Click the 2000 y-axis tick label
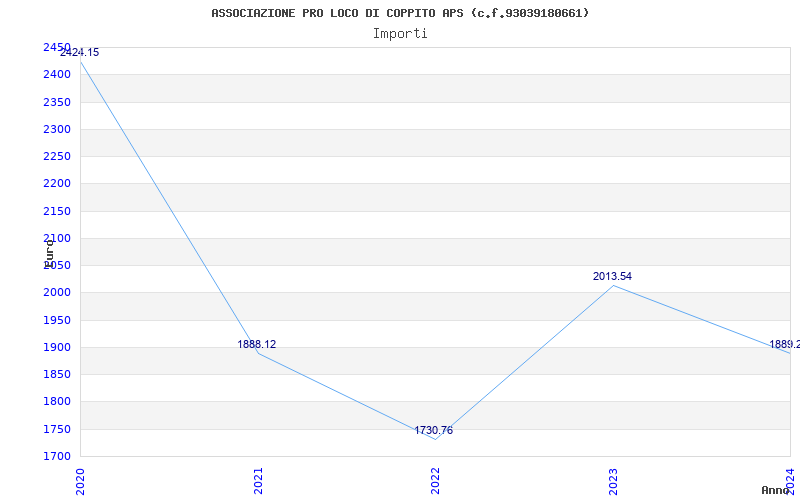Screen dimensions: 800x500 [x=57, y=293]
